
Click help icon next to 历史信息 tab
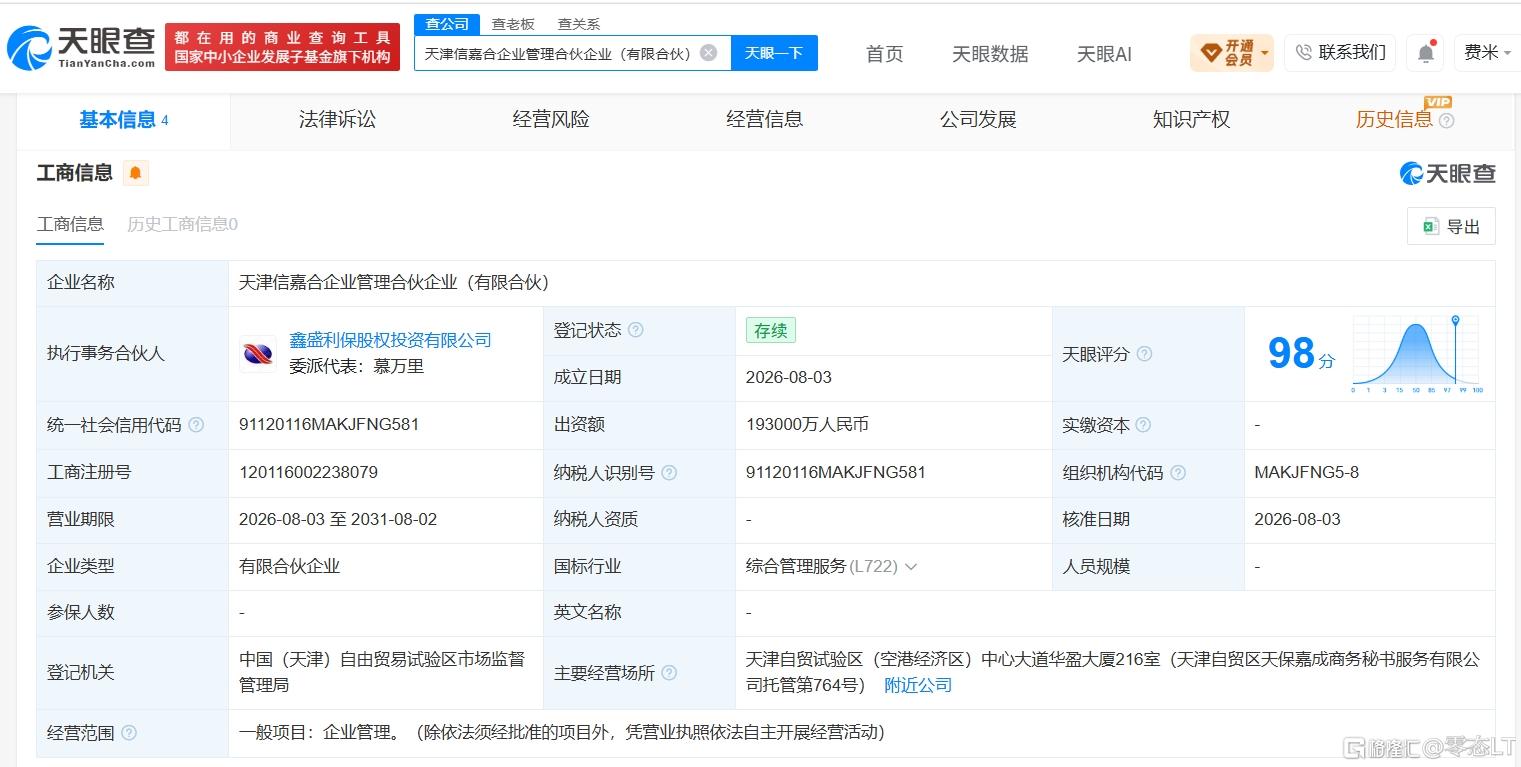(1446, 120)
